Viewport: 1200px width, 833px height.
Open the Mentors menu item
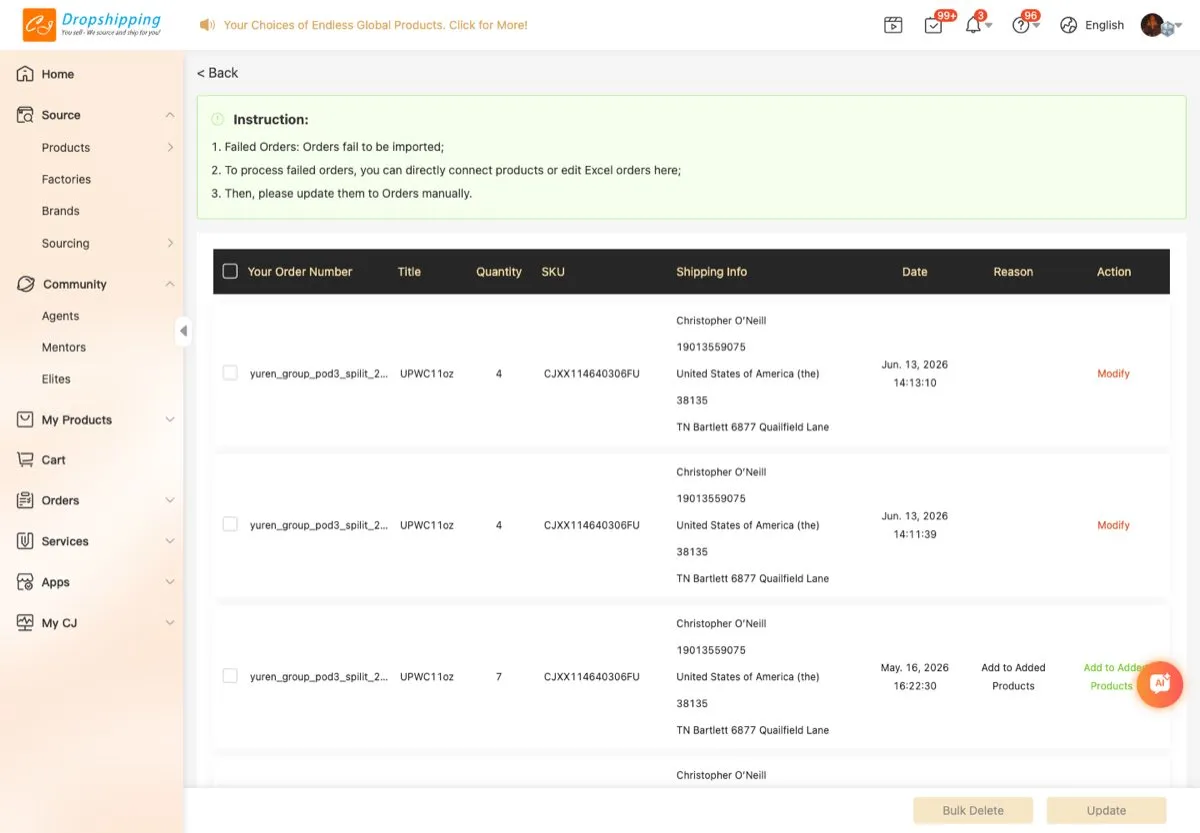point(64,347)
